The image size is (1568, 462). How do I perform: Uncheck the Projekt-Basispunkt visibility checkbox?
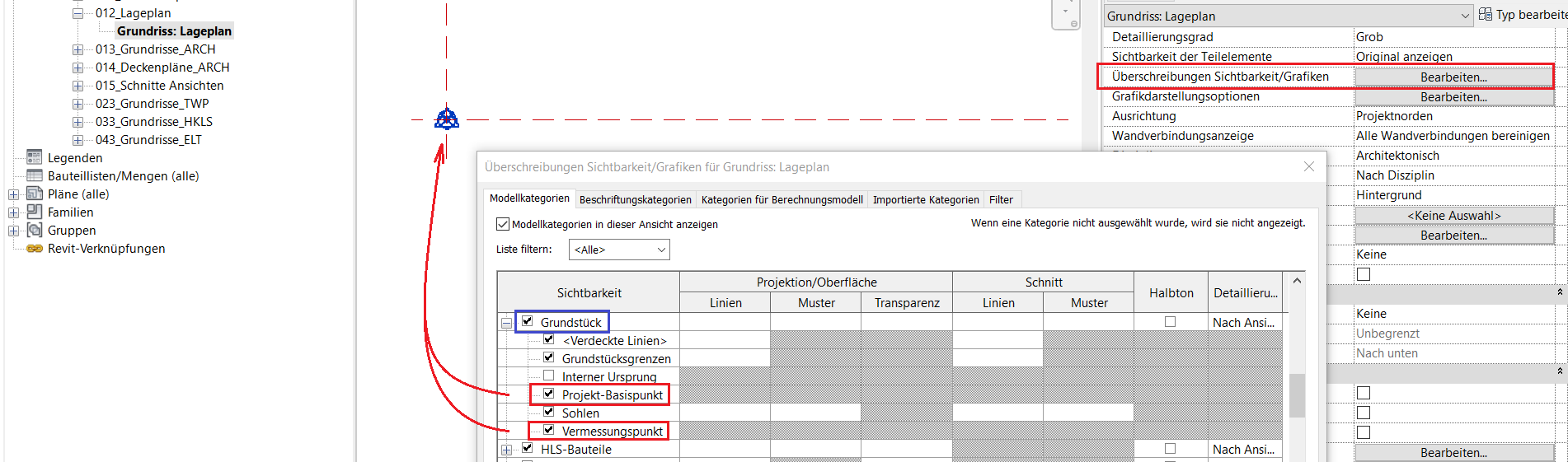click(548, 394)
